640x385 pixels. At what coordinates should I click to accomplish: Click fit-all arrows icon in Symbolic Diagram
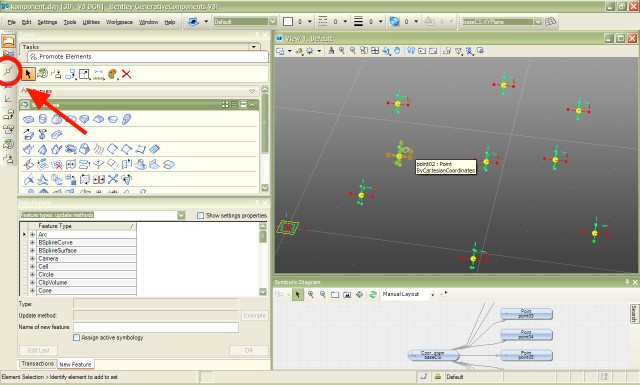click(x=360, y=294)
